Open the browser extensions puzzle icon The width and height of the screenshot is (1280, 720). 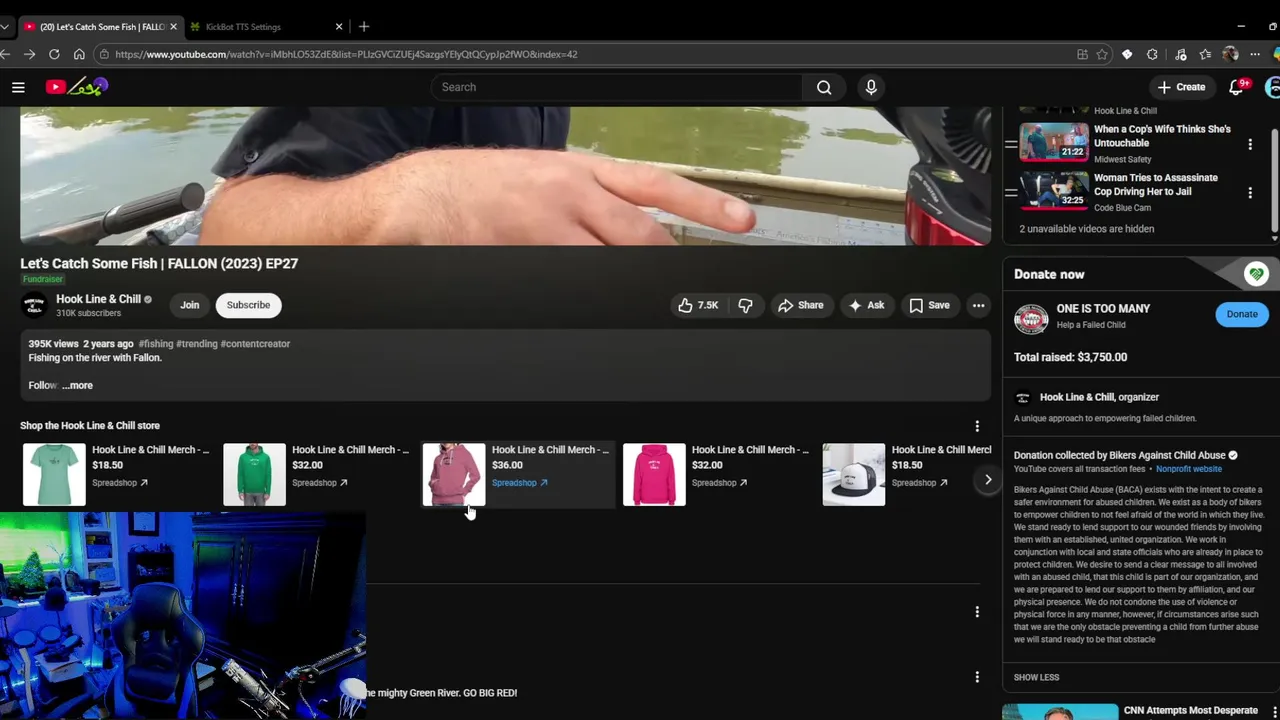pos(1153,54)
